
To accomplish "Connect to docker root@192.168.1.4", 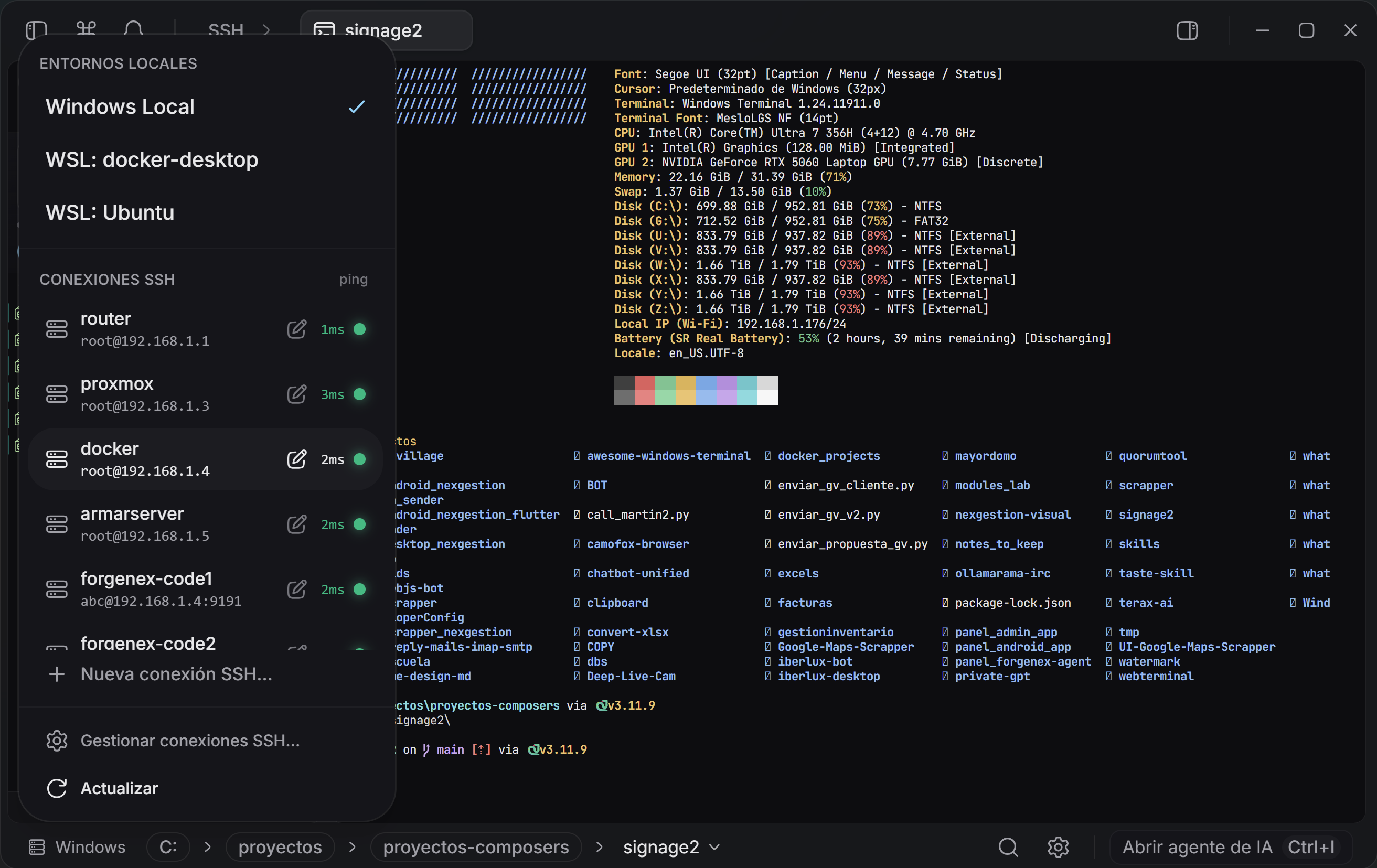I will (206, 459).
